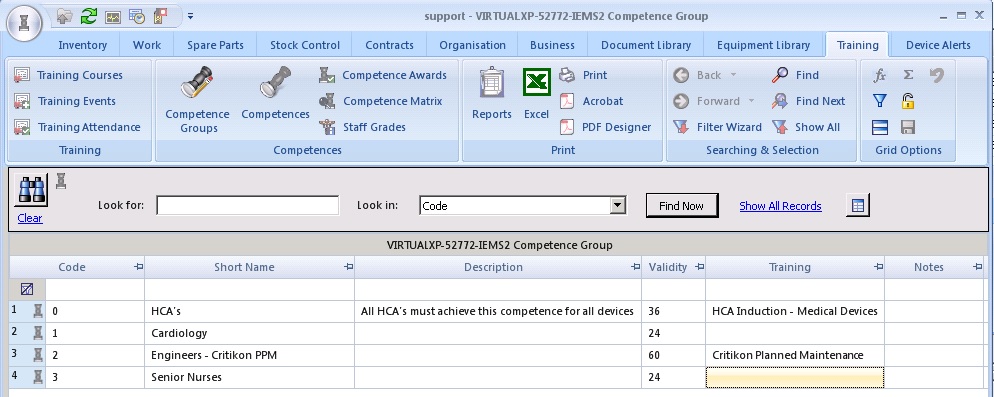
Task: Open the Competence Groups icon
Action: click(x=197, y=82)
